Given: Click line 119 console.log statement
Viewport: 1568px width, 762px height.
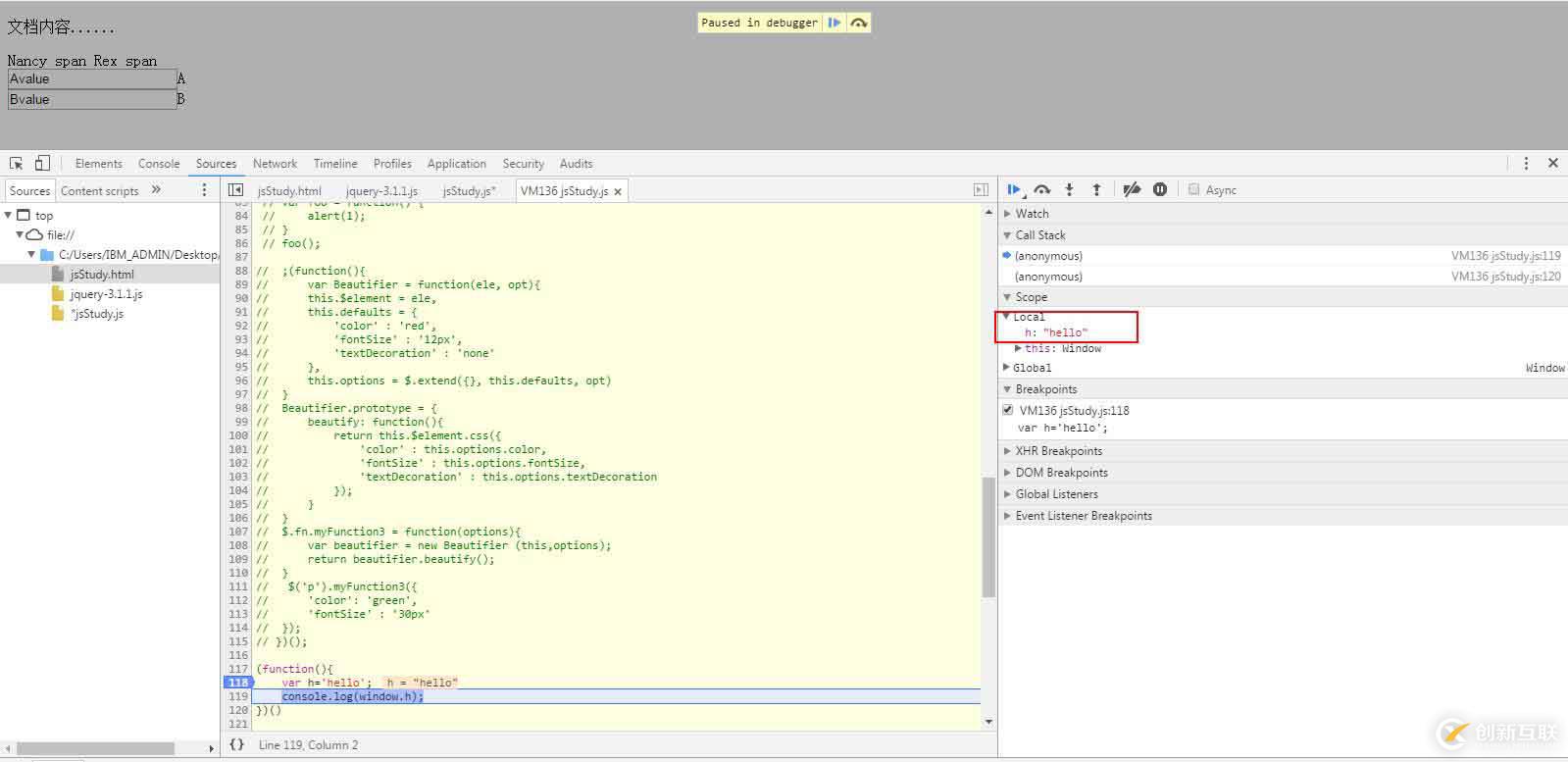Looking at the screenshot, I should click(x=353, y=696).
